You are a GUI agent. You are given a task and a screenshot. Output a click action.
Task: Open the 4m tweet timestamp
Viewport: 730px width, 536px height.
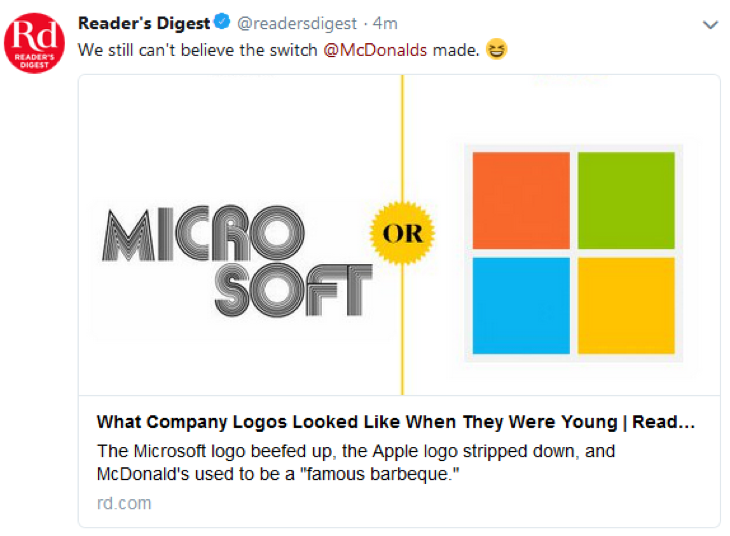click(385, 24)
